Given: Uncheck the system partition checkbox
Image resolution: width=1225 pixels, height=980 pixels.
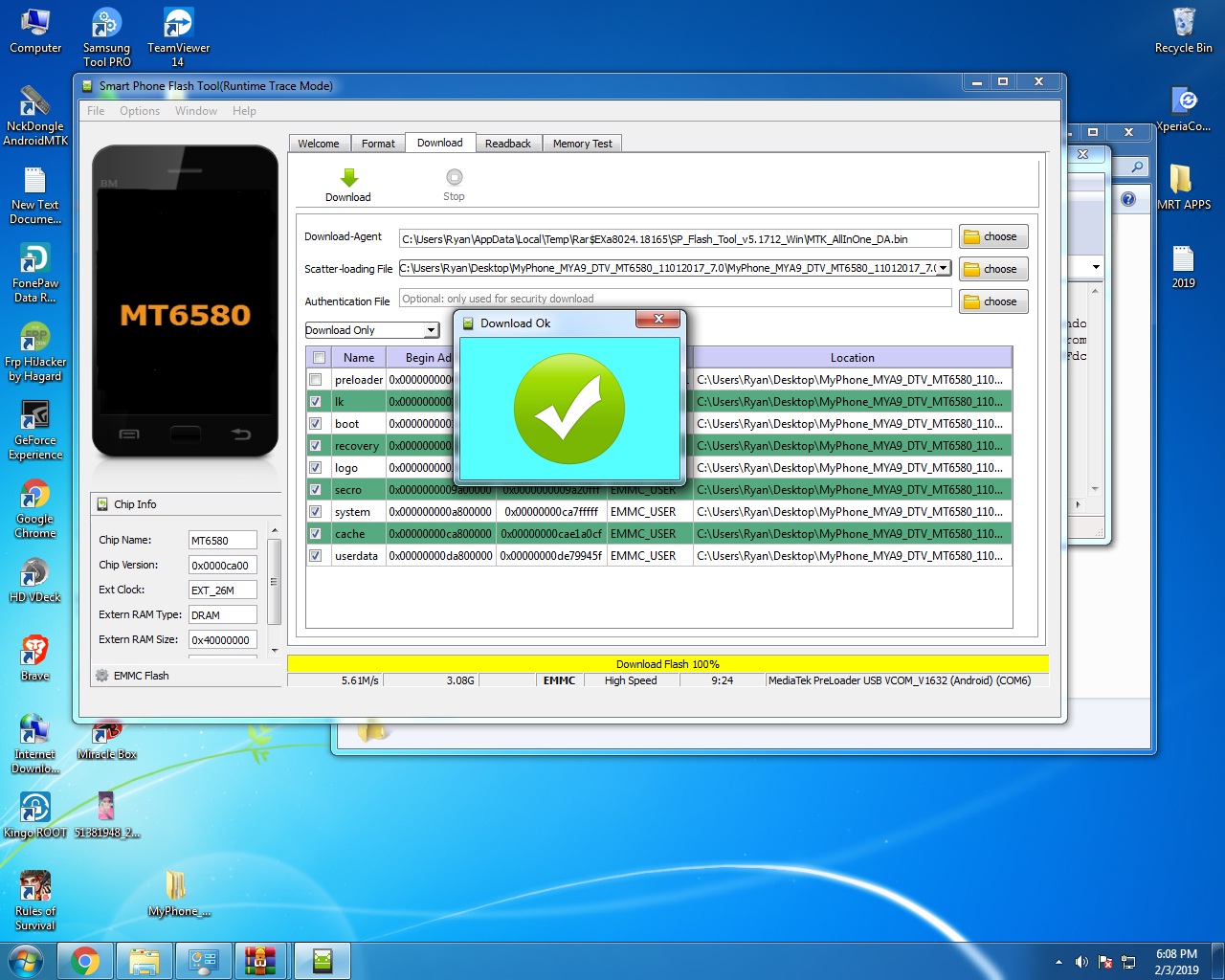Looking at the screenshot, I should pos(315,512).
